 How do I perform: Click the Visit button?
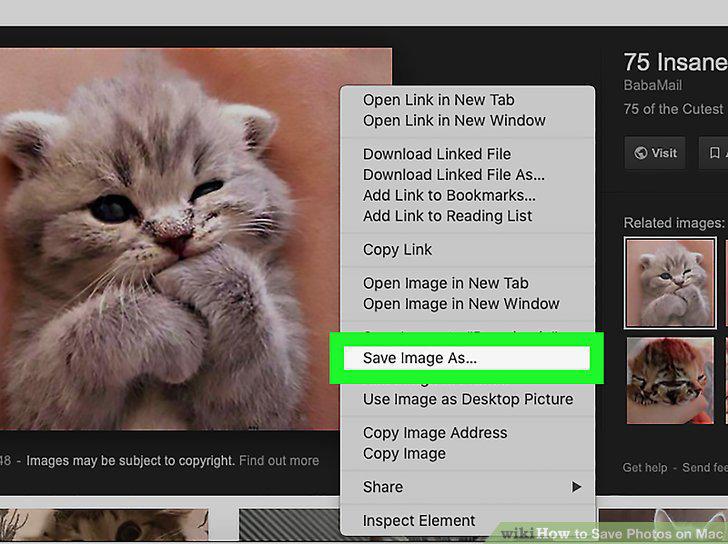pos(655,153)
